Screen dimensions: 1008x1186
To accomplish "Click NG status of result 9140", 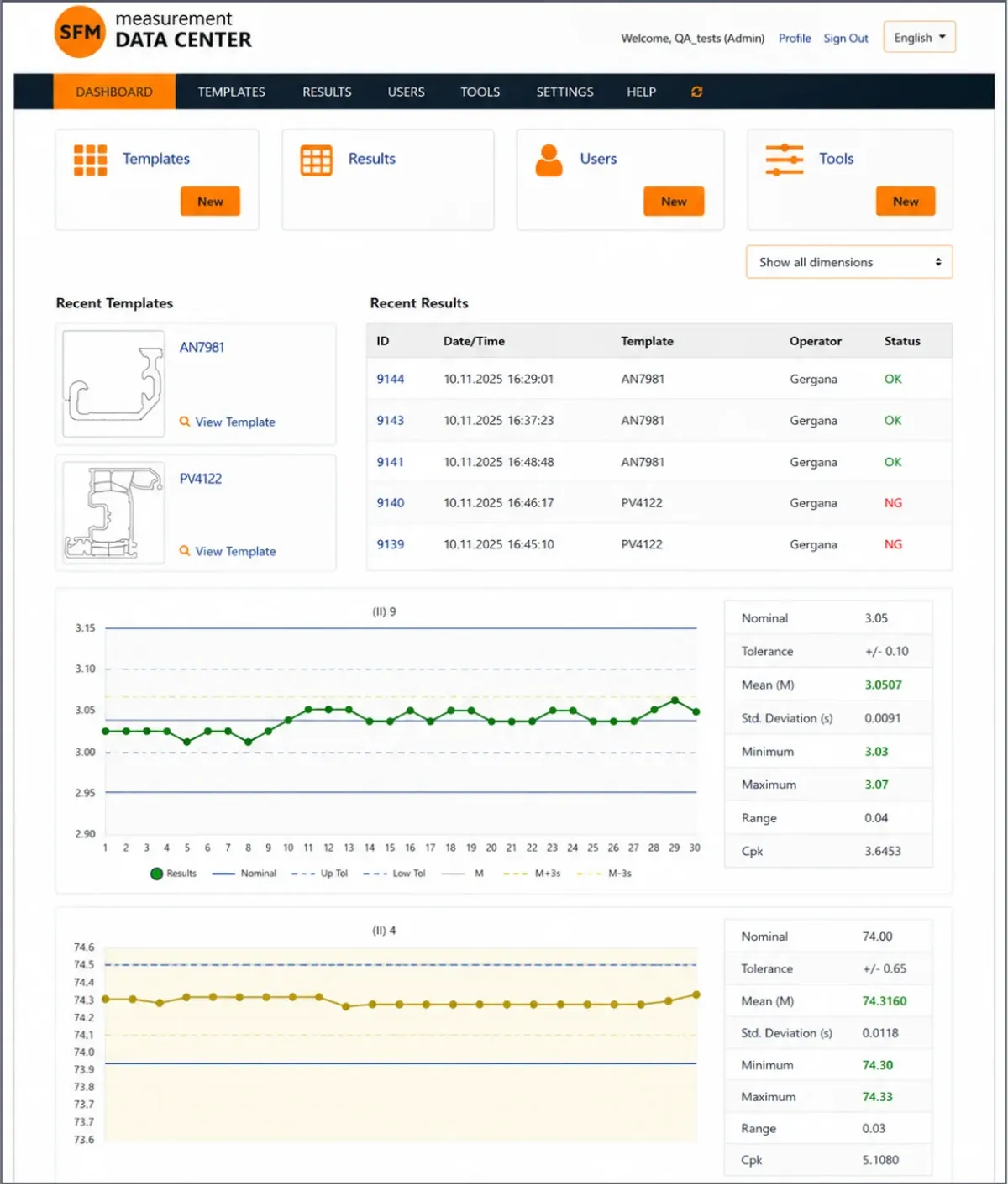I will pyautogui.click(x=893, y=503).
